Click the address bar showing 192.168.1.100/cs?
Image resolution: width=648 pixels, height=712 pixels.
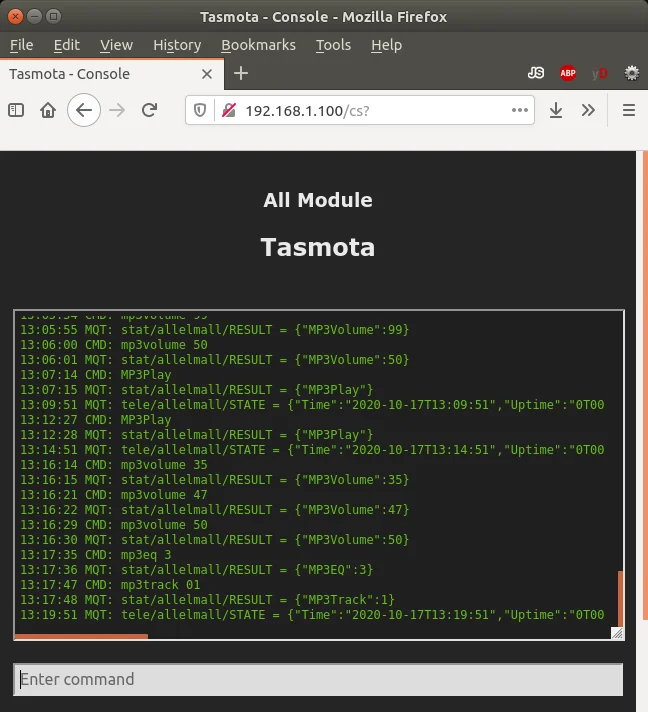360,110
